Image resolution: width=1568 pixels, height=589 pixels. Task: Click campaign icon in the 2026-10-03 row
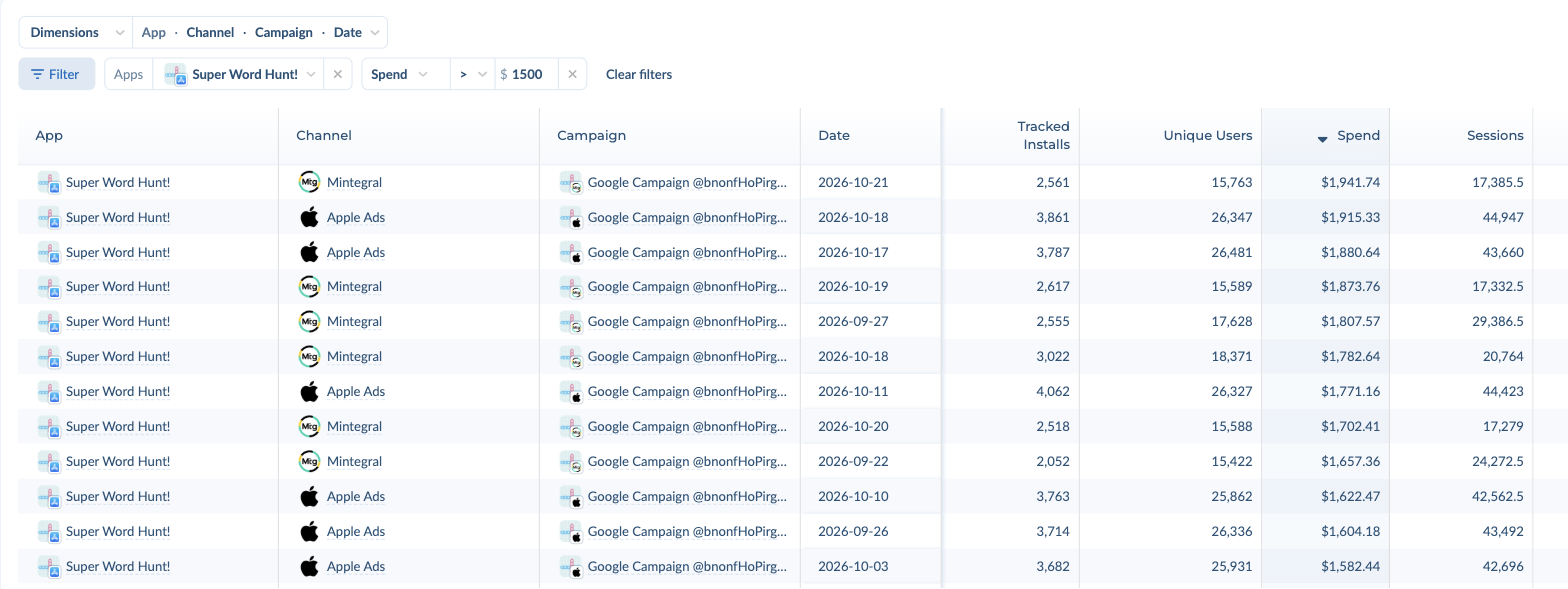pos(571,567)
